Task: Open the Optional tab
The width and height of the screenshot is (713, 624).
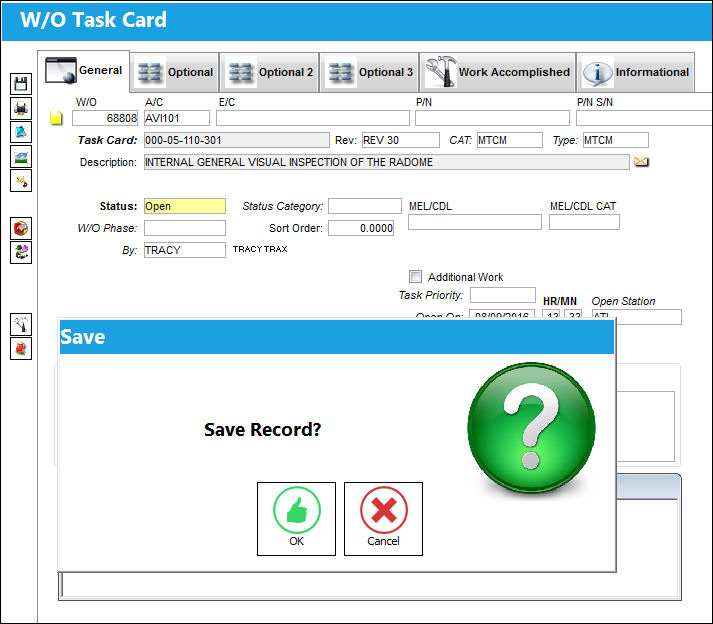Action: 175,72
